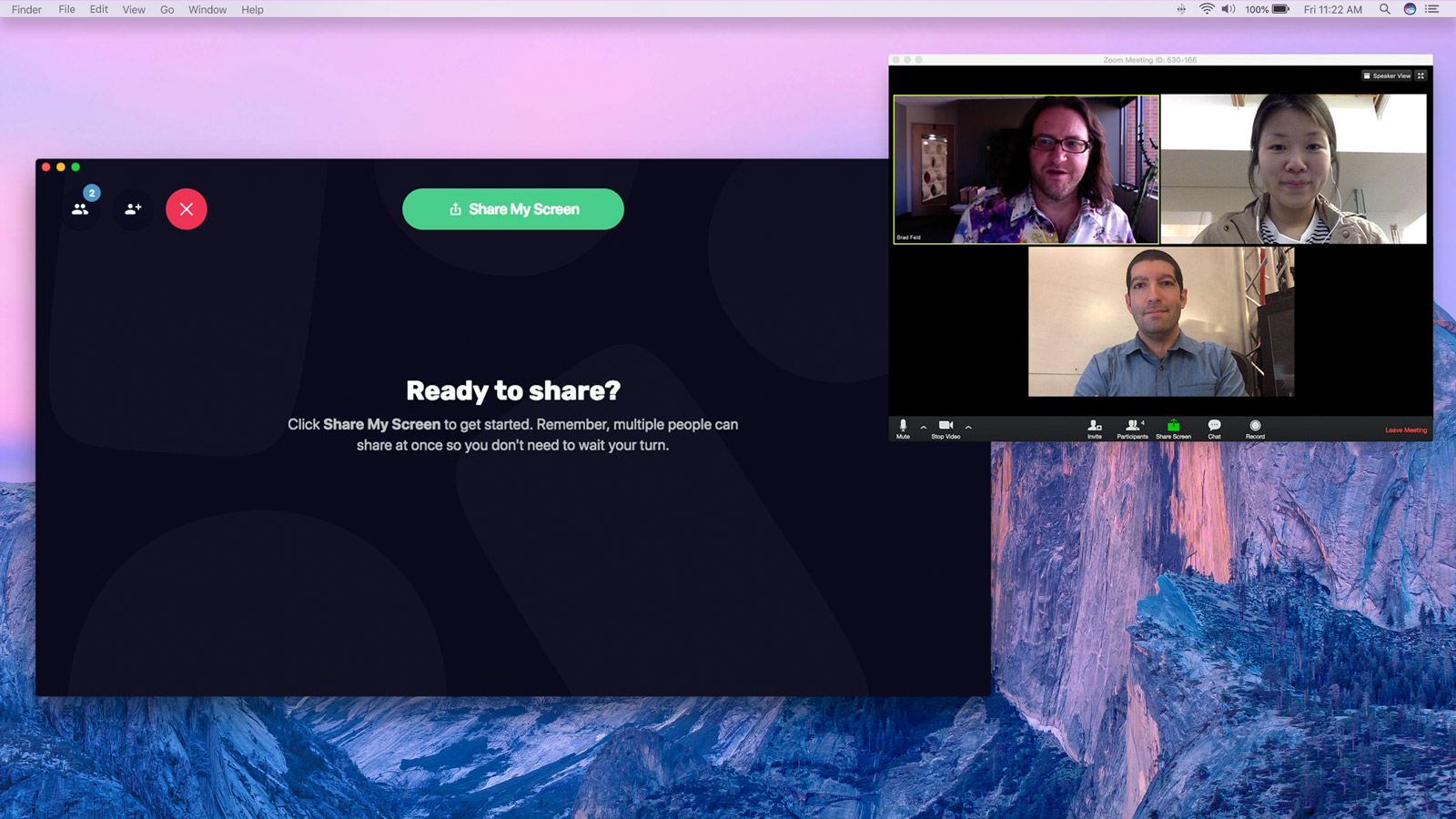The height and width of the screenshot is (819, 1456).
Task: Open the Window menu
Action: pos(207,9)
